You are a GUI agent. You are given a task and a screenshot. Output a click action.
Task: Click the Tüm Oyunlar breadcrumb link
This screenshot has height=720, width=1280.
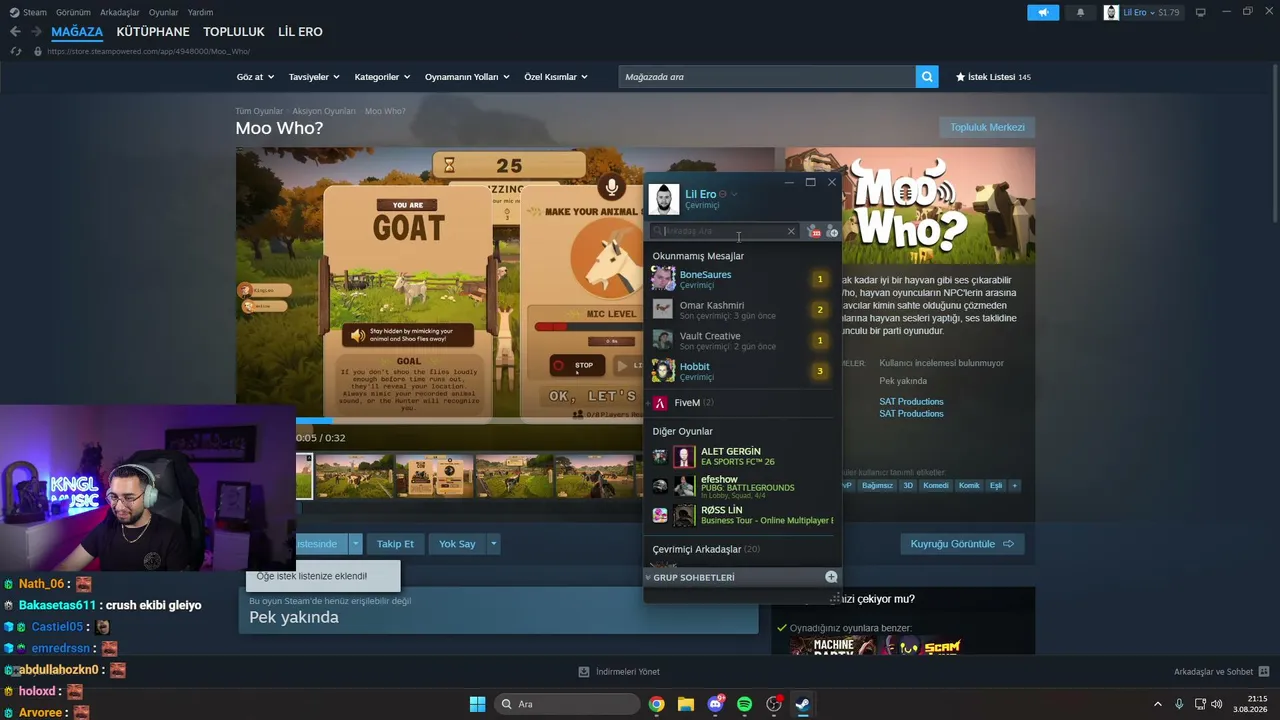point(259,111)
